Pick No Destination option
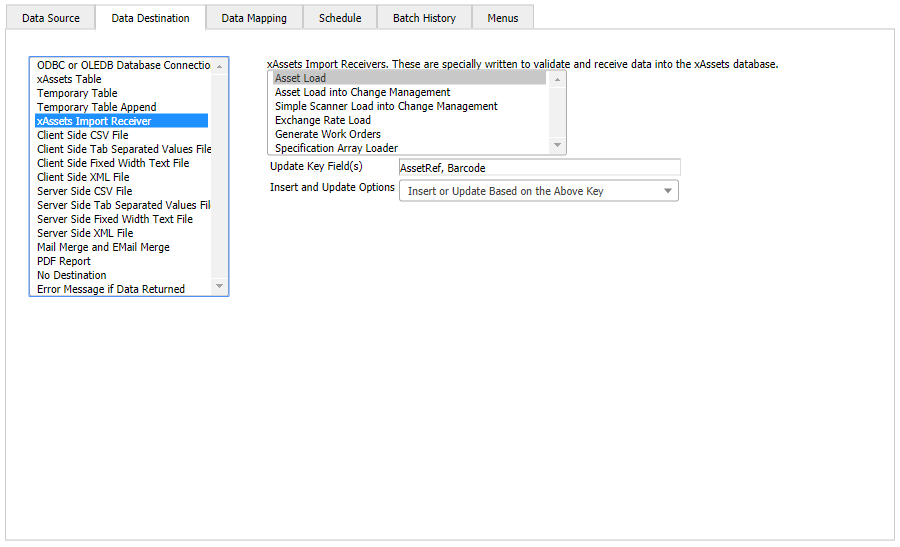The height and width of the screenshot is (547, 900). click(123, 276)
